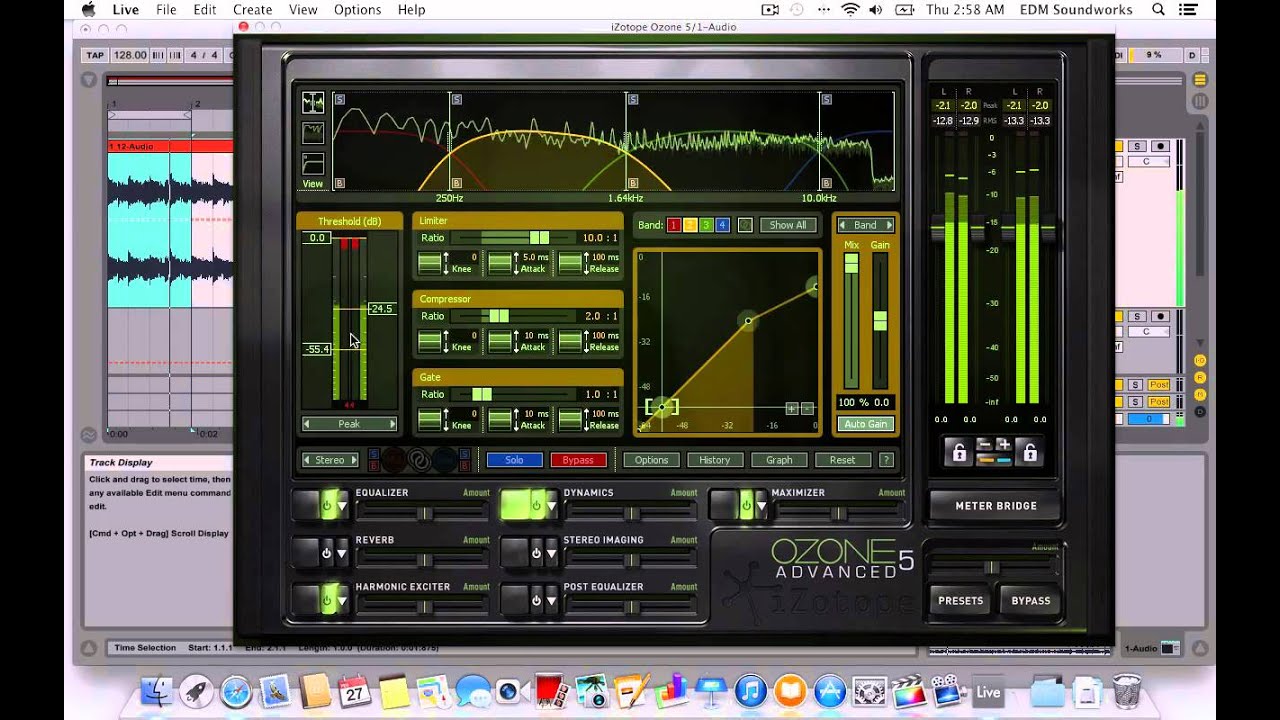1280x720 pixels.
Task: Open Ozone help with the question mark button
Action: [x=885, y=460]
